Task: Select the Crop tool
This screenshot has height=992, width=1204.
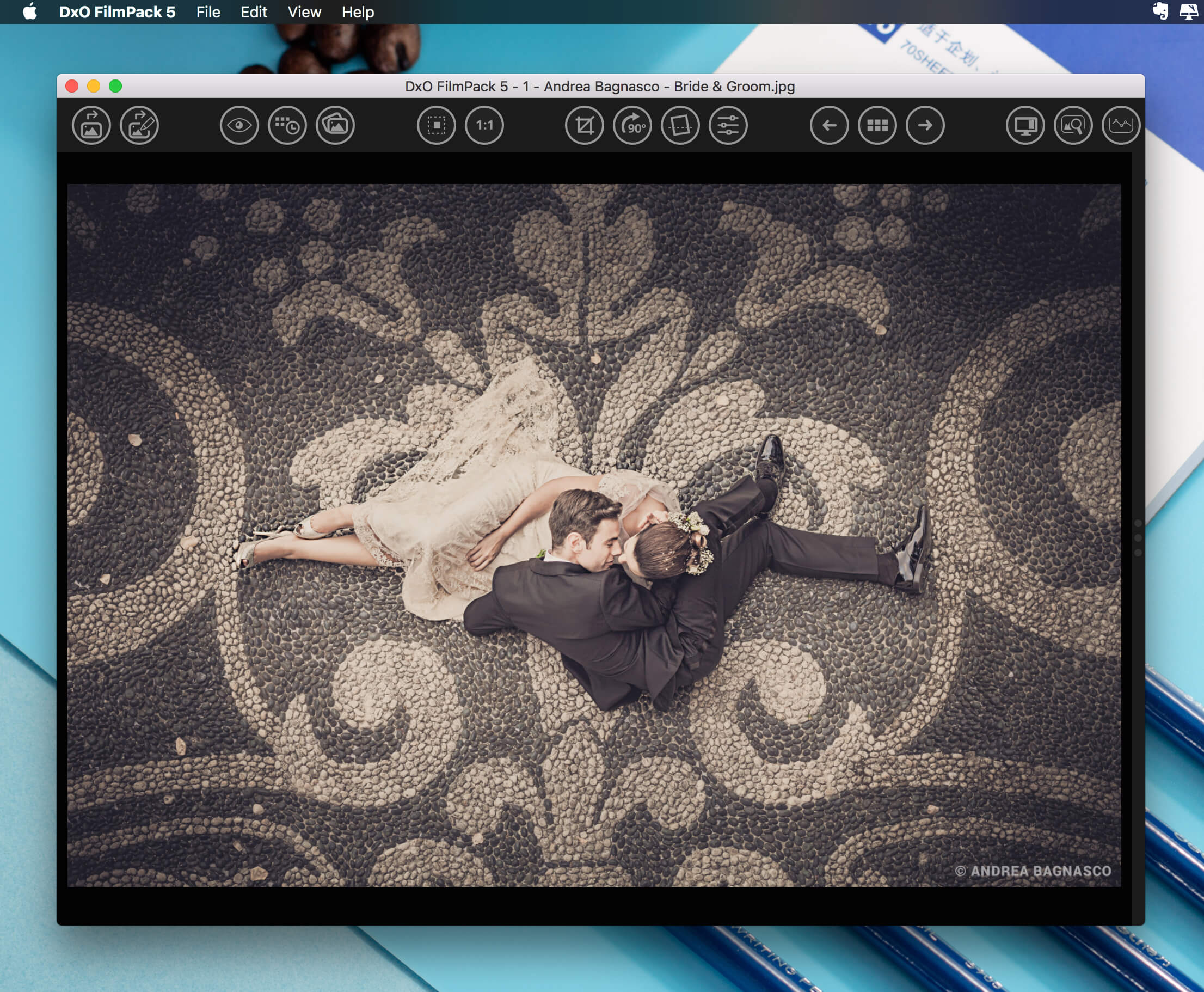Action: coord(584,125)
